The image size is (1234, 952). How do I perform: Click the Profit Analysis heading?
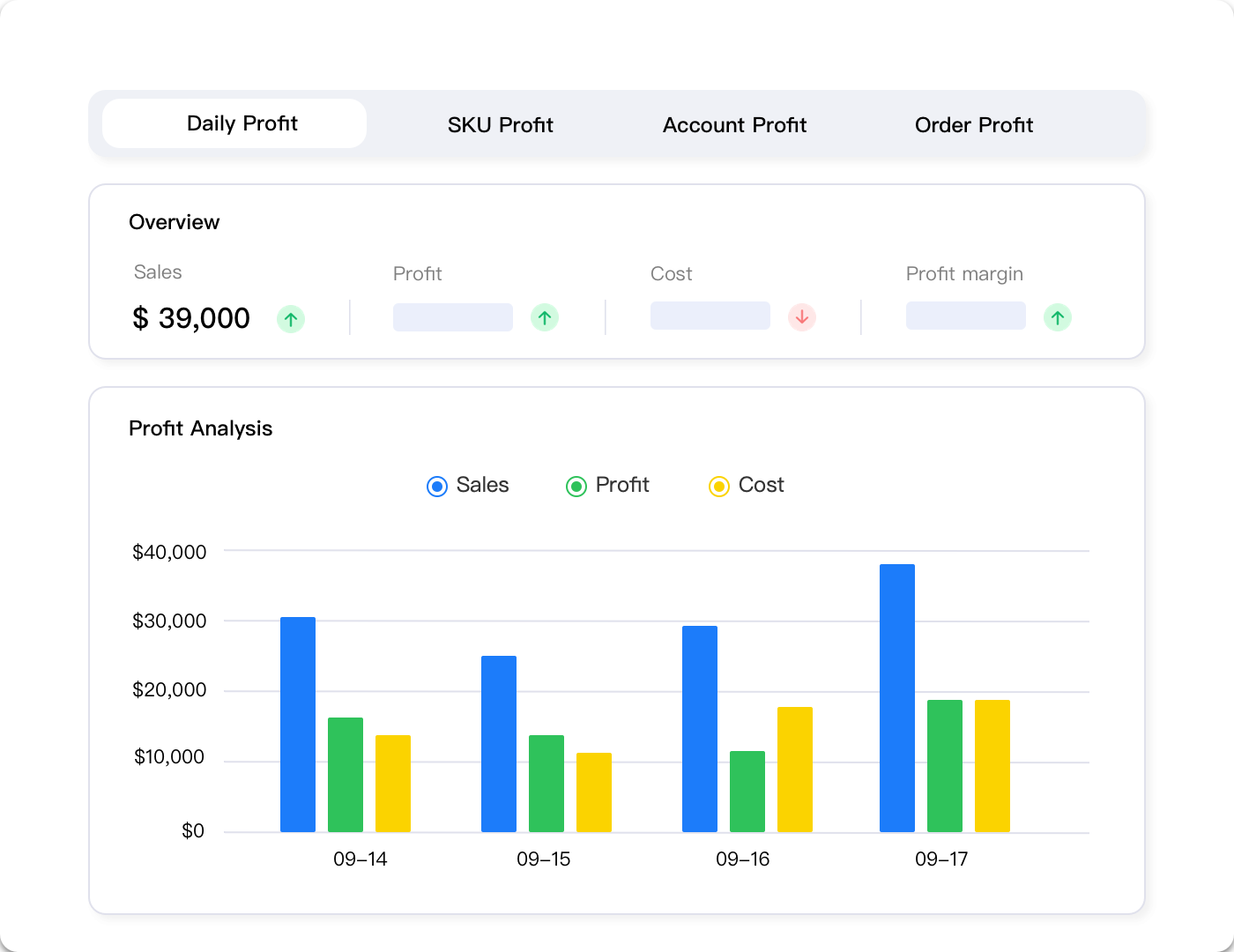point(201,428)
